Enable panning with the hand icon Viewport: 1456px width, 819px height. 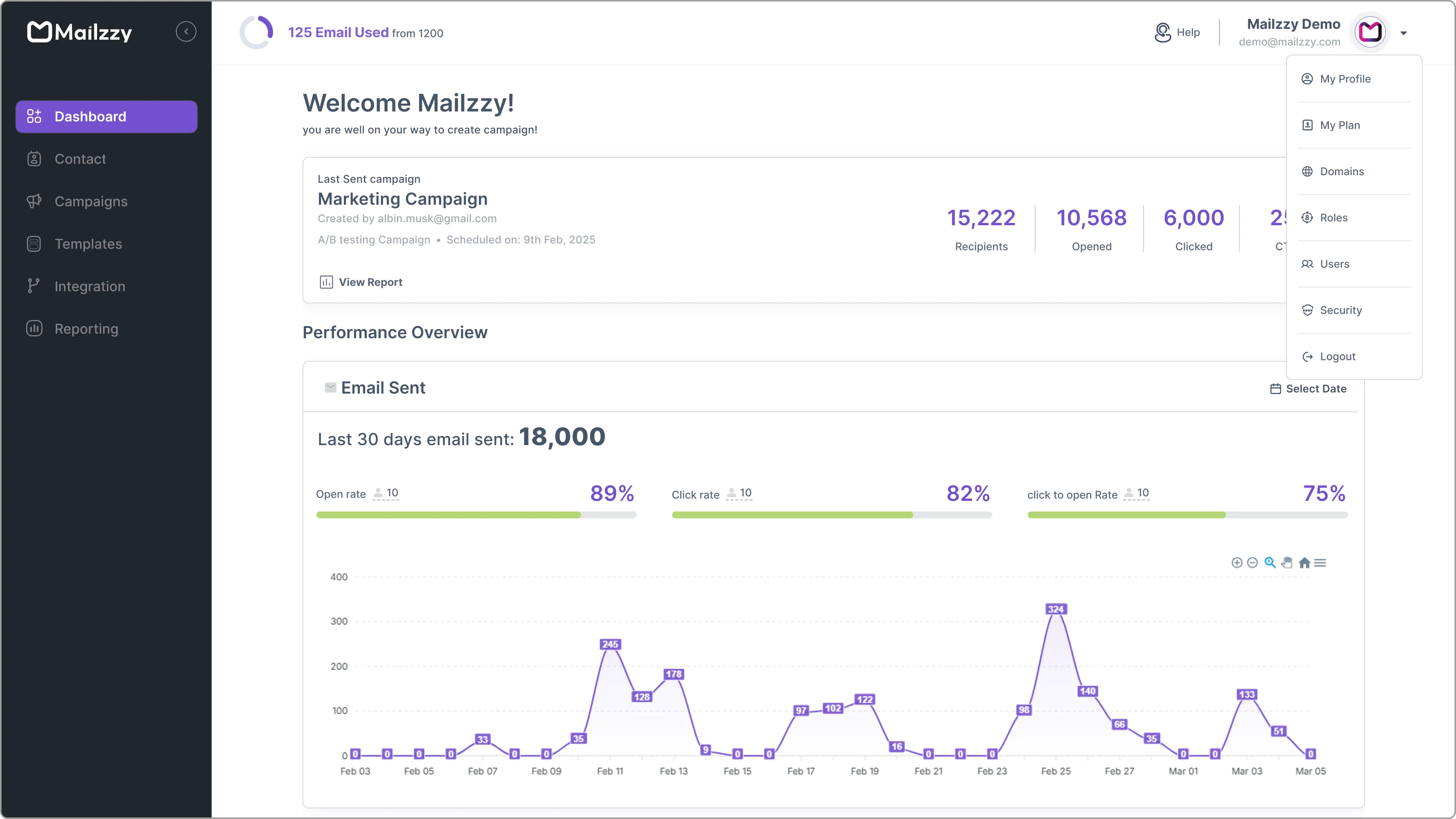pos(1287,562)
